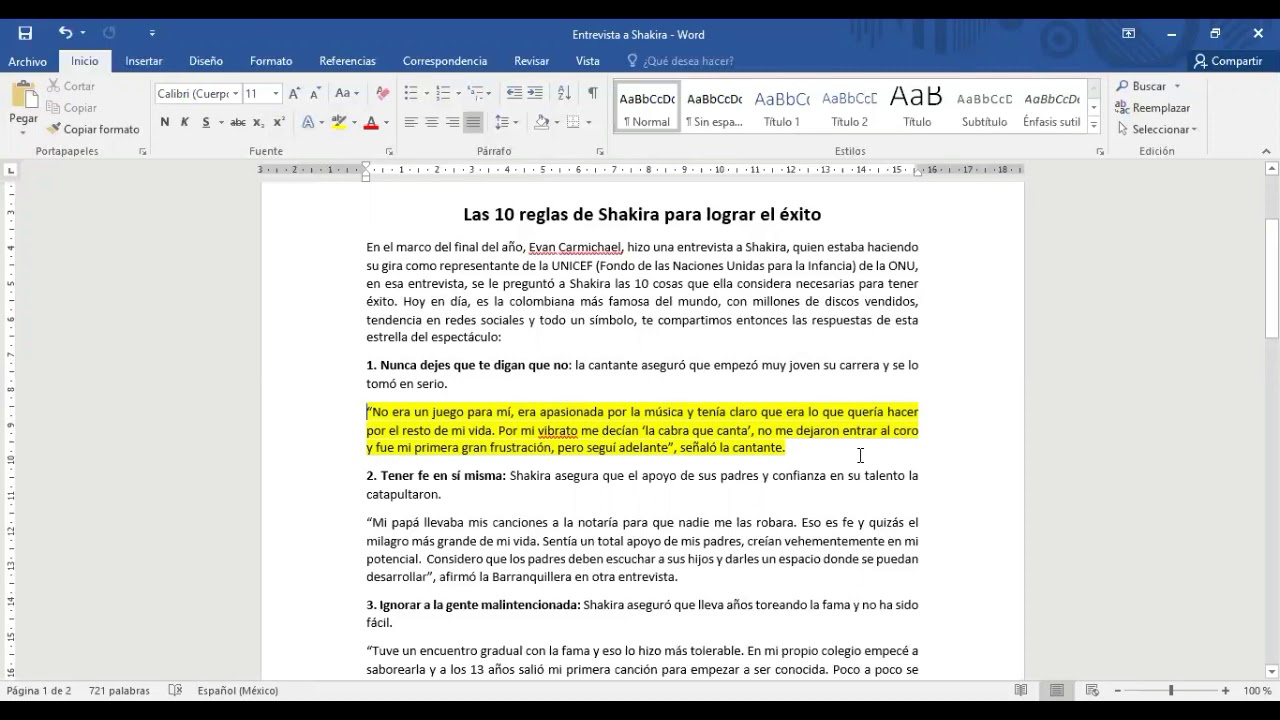
Task: Click the multilevel list icon
Action: click(x=476, y=93)
